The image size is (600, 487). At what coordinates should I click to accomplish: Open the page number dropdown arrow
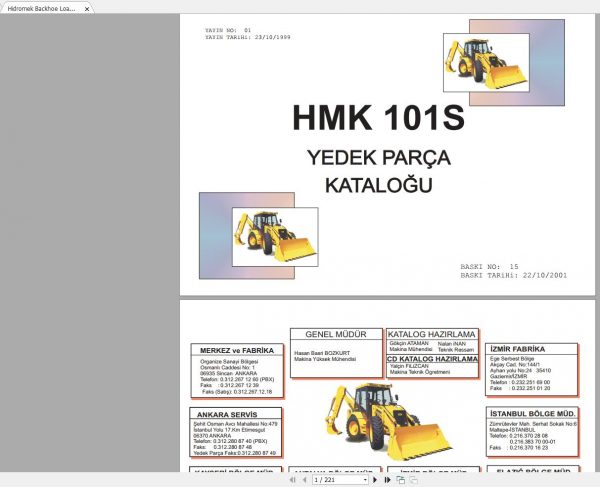pos(365,480)
